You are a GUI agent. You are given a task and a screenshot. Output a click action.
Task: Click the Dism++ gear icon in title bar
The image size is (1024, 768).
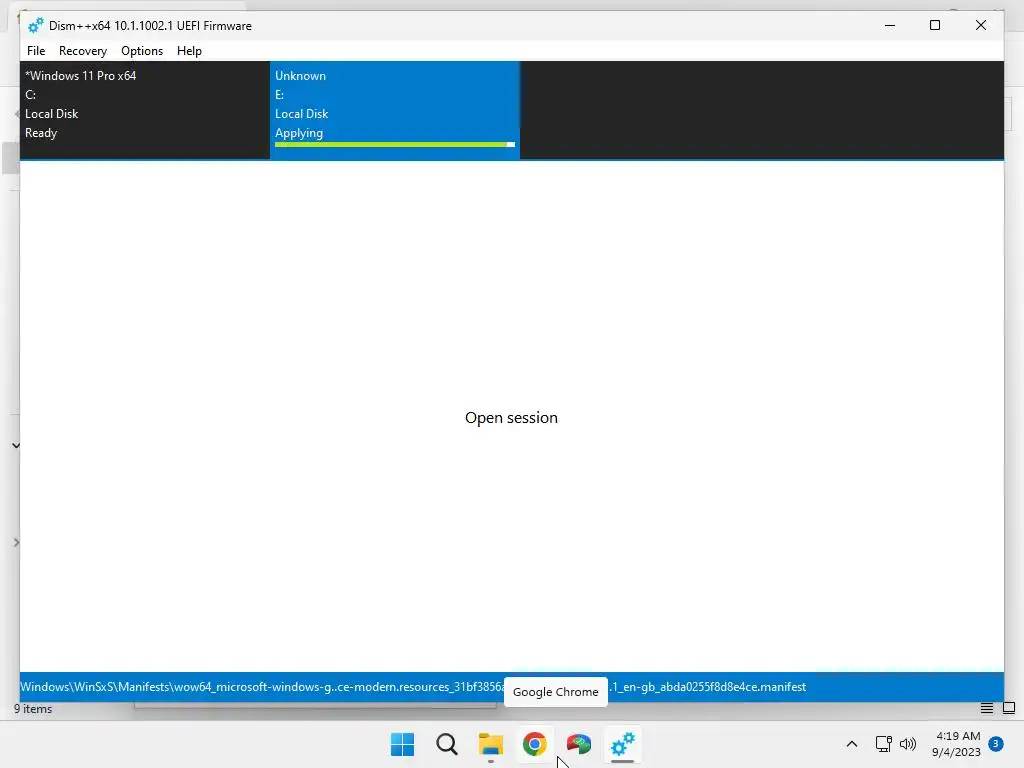(35, 25)
